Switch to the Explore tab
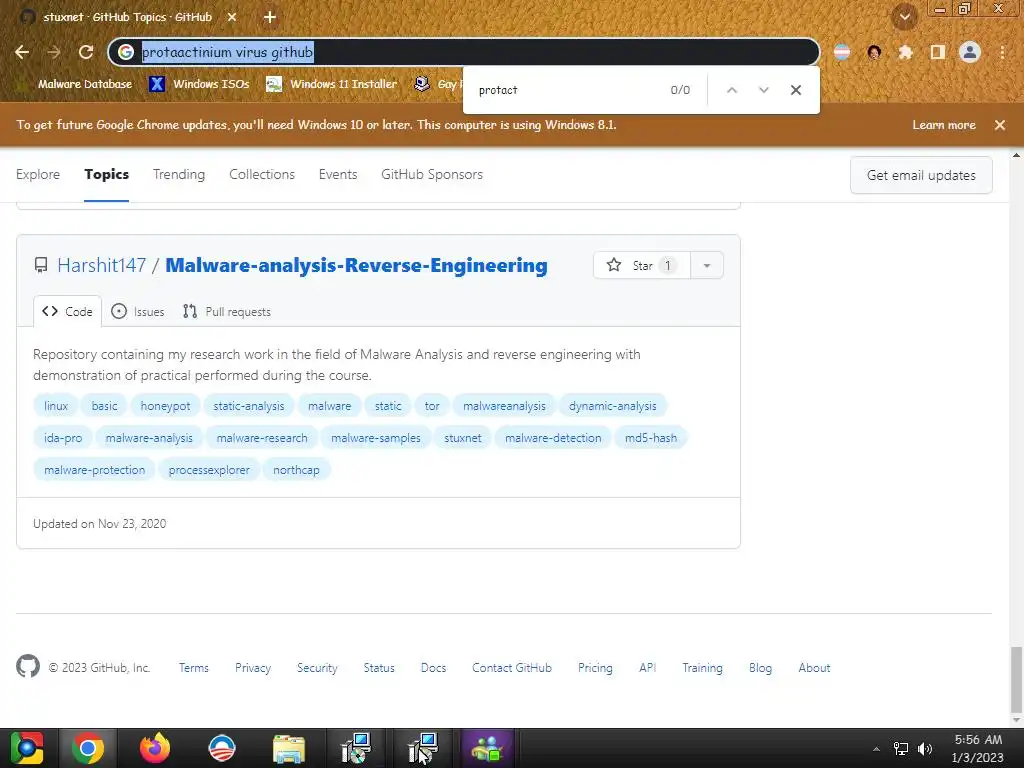The width and height of the screenshot is (1024, 768). [x=38, y=174]
